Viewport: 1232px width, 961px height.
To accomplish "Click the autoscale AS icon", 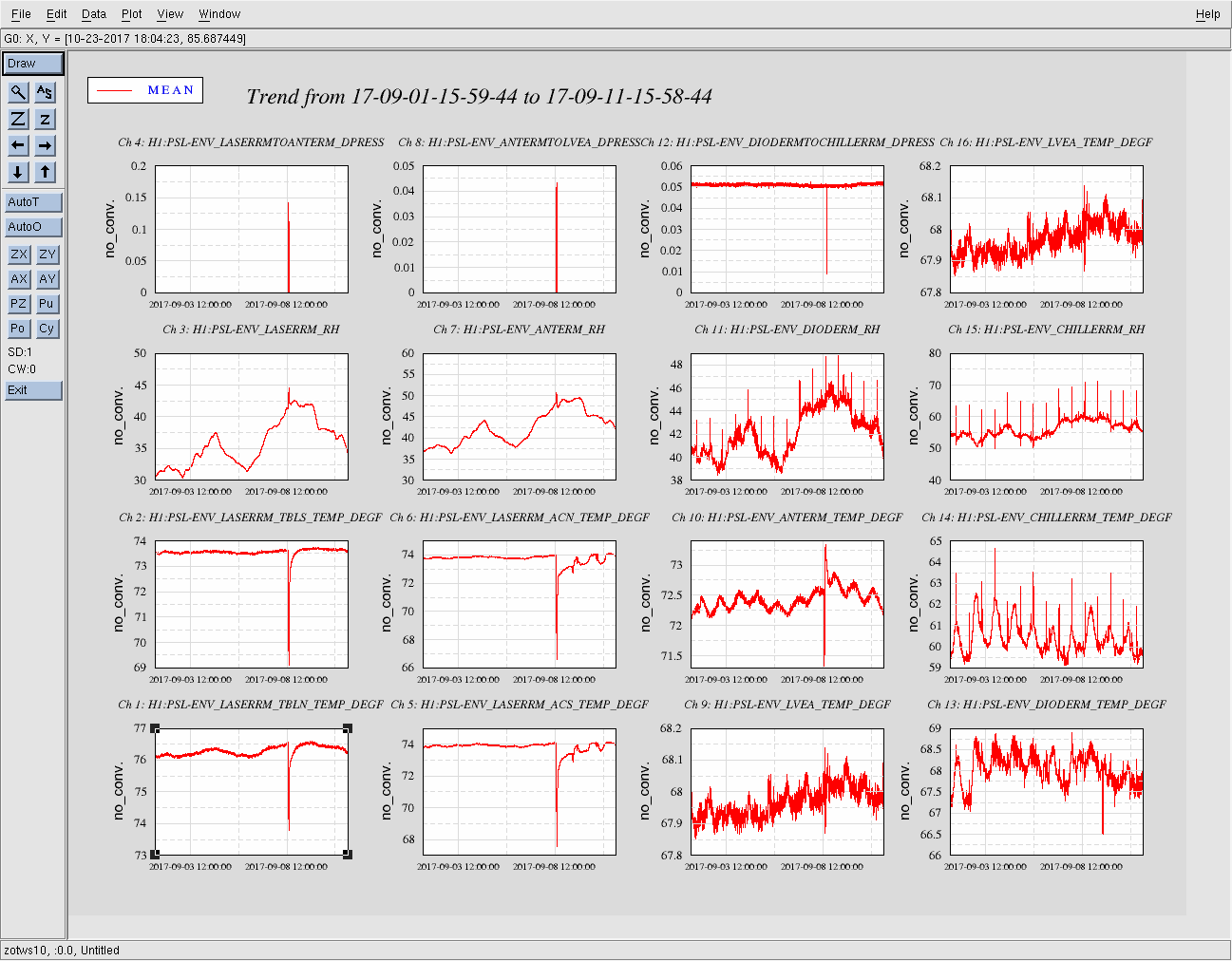I will point(45,92).
